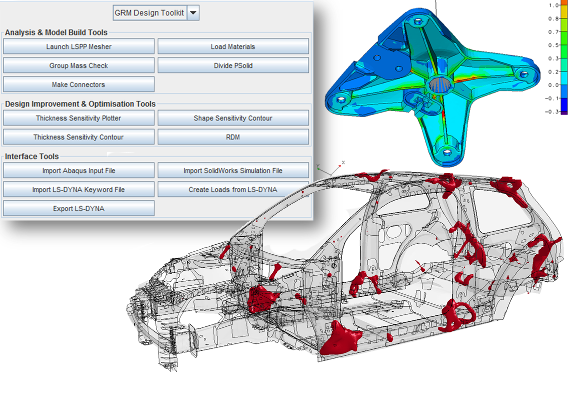Open the Make Connectors tool
The width and height of the screenshot is (570, 400).
[x=79, y=84]
